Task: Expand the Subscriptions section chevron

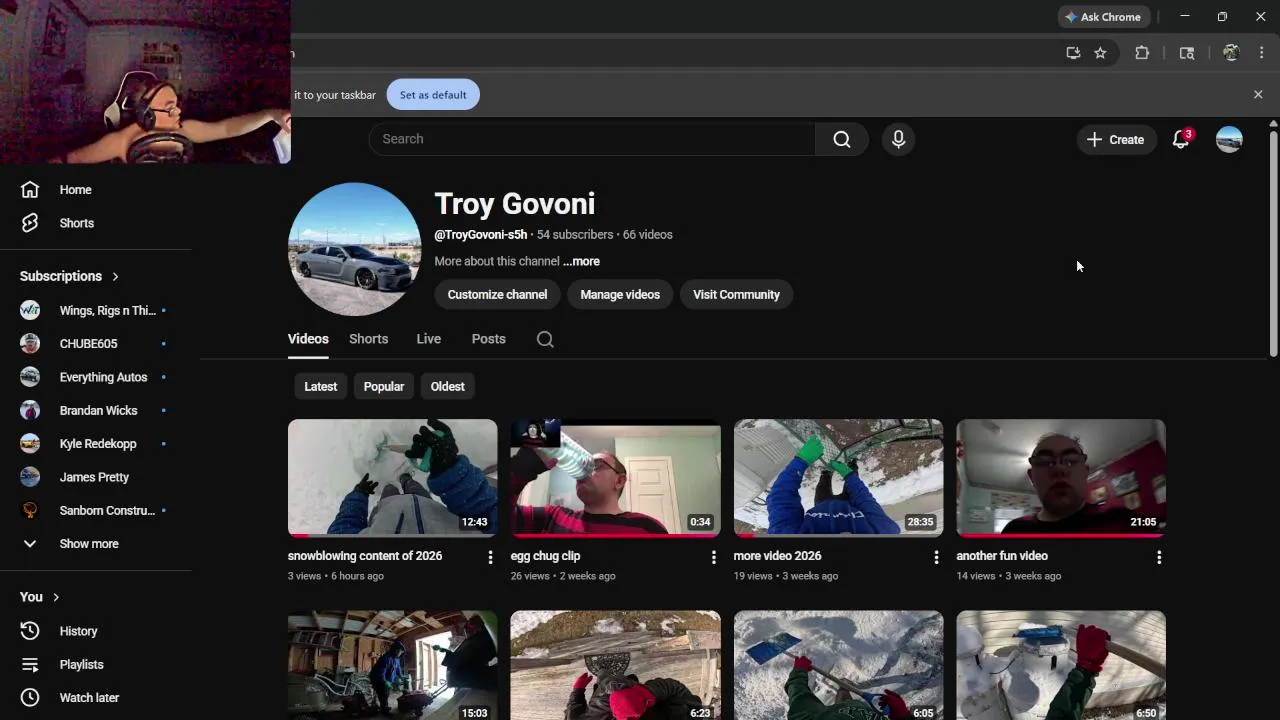Action: 115,276
